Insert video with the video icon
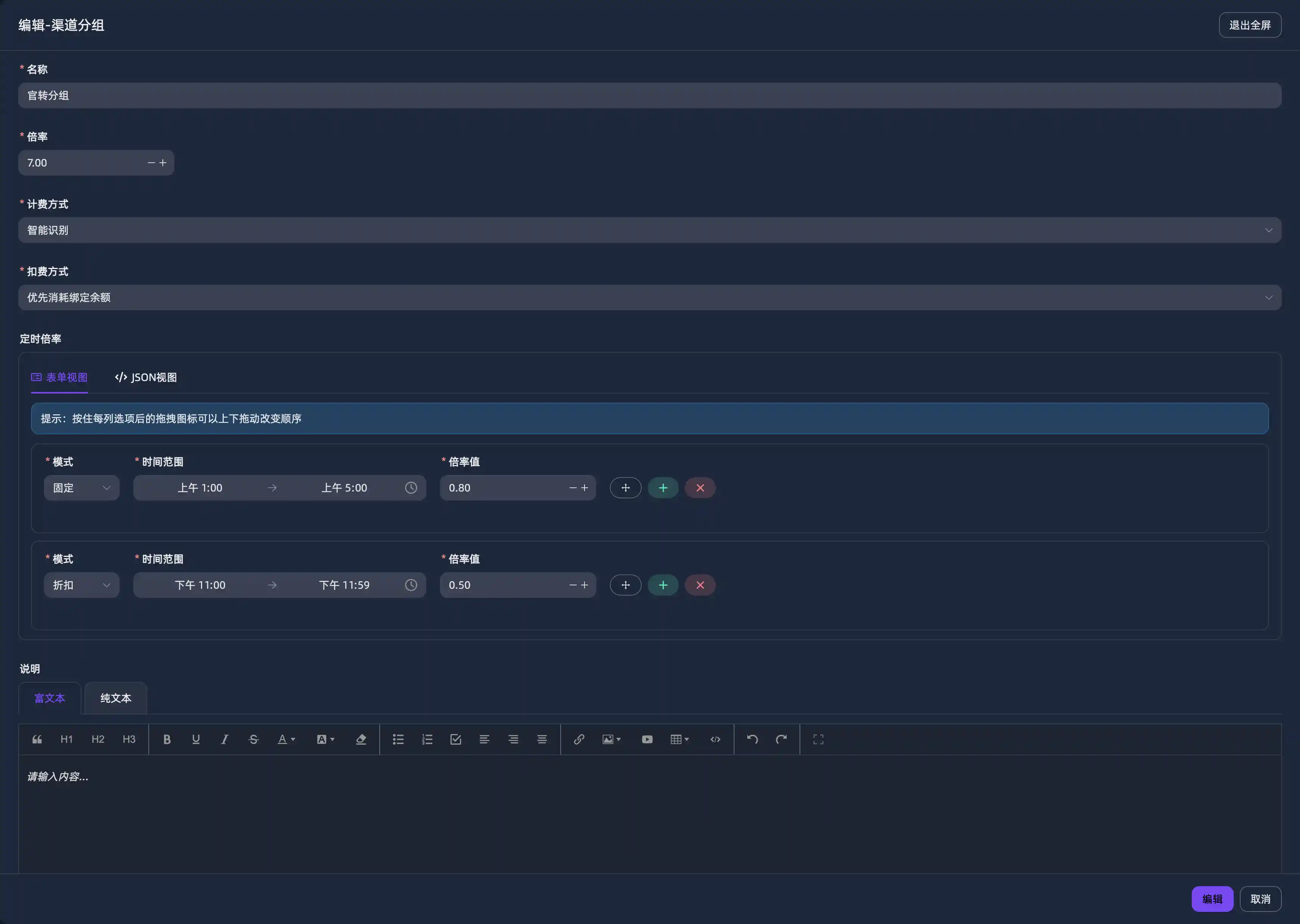This screenshot has height=924, width=1300. point(647,739)
